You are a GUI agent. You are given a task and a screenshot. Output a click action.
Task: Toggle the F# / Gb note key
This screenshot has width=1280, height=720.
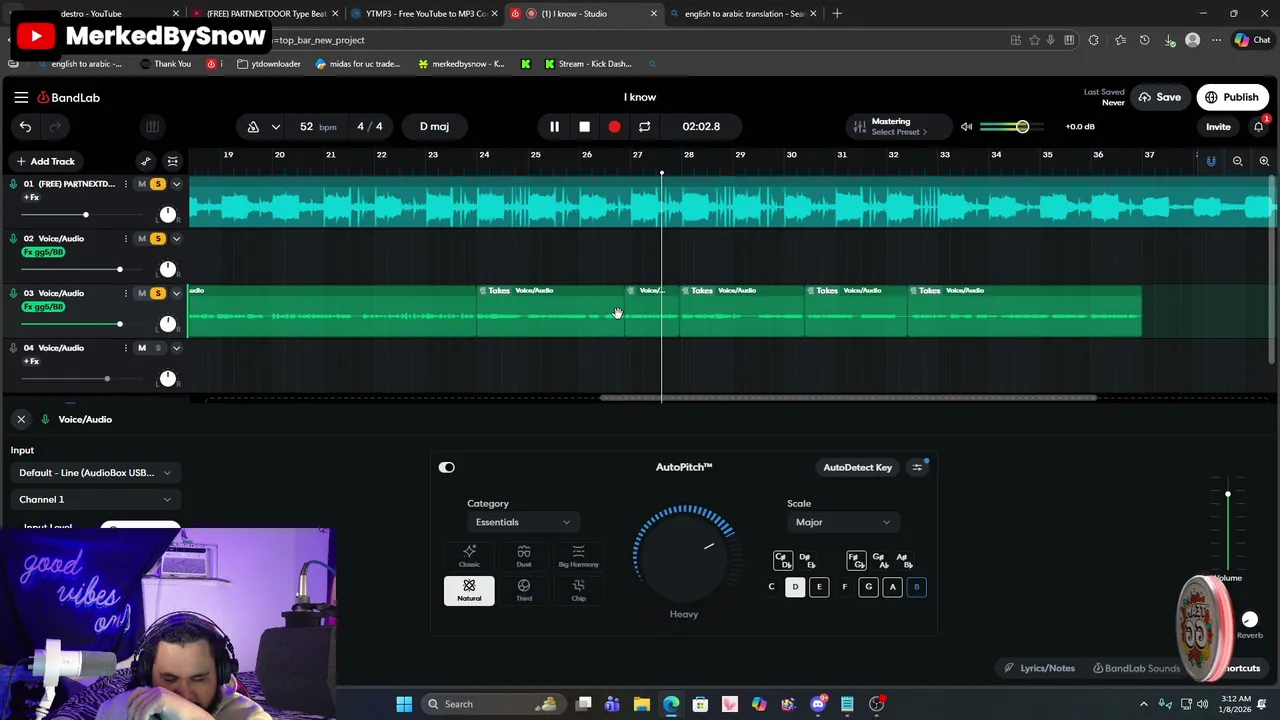click(x=856, y=560)
